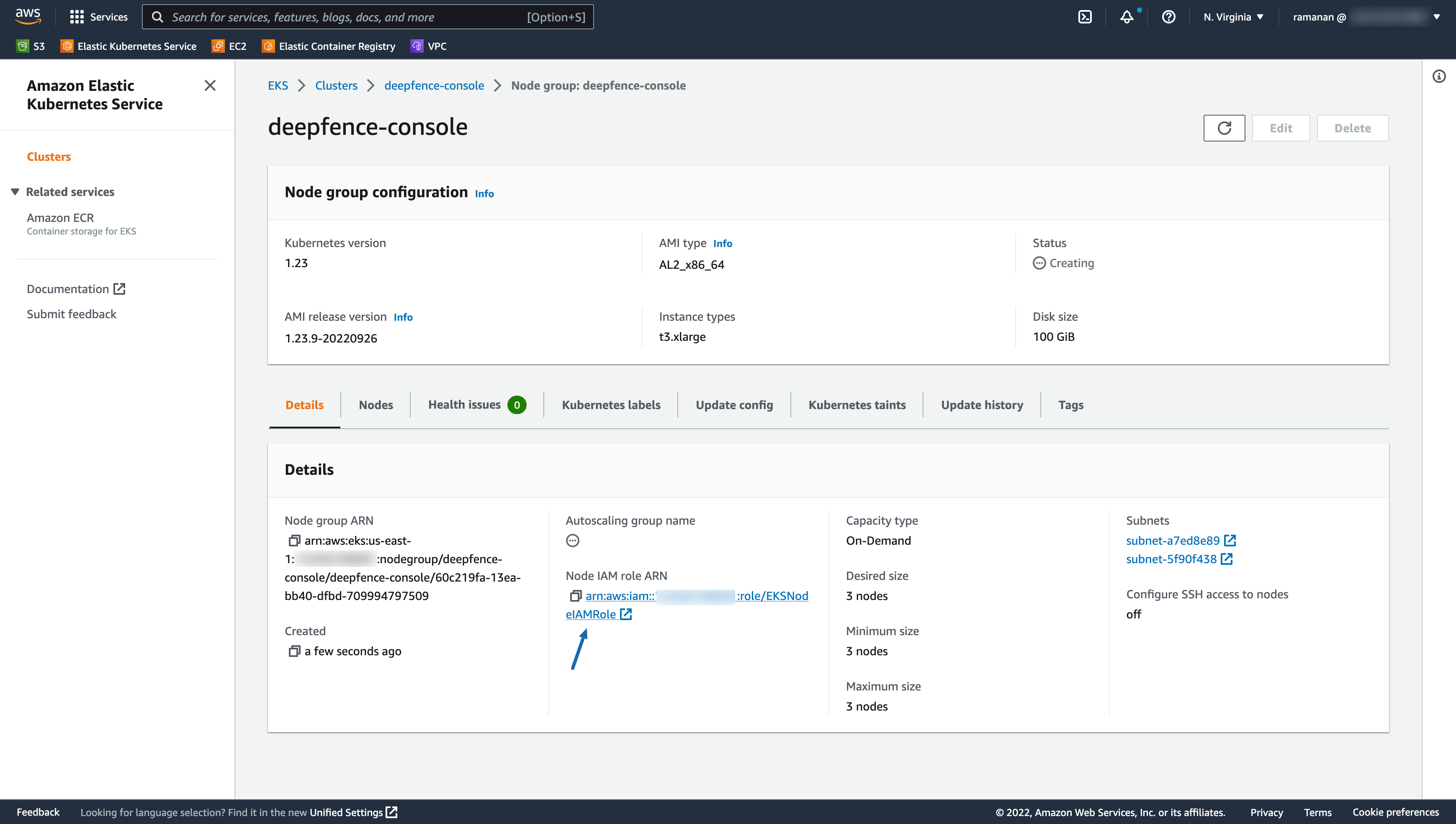Copy the Node IAM role ARN
1456x824 pixels.
(575, 596)
